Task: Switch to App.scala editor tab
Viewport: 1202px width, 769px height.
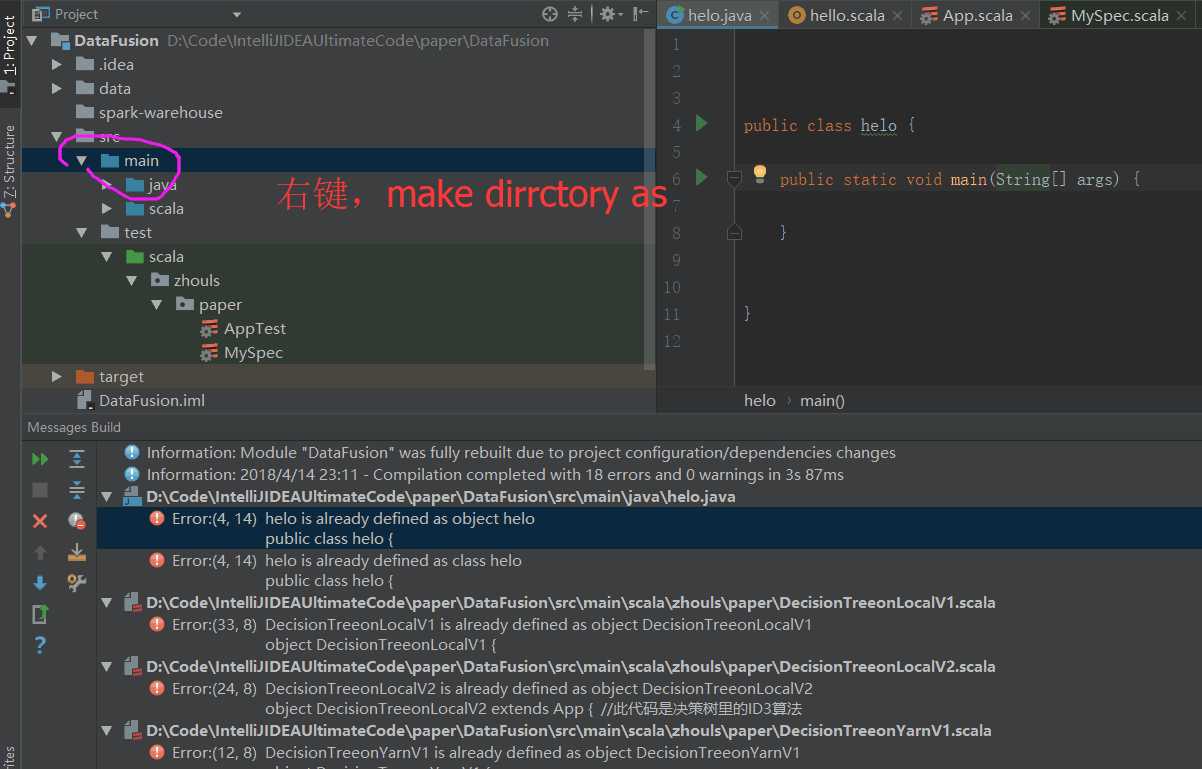Action: point(977,15)
